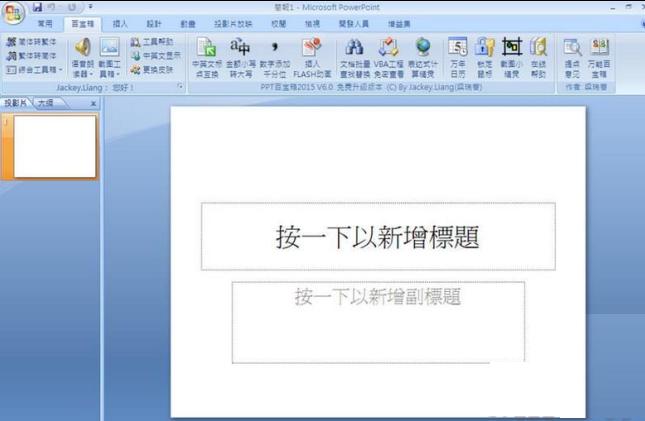Open 万能百宝箱 open-book icon
The width and height of the screenshot is (645, 421).
(599, 58)
